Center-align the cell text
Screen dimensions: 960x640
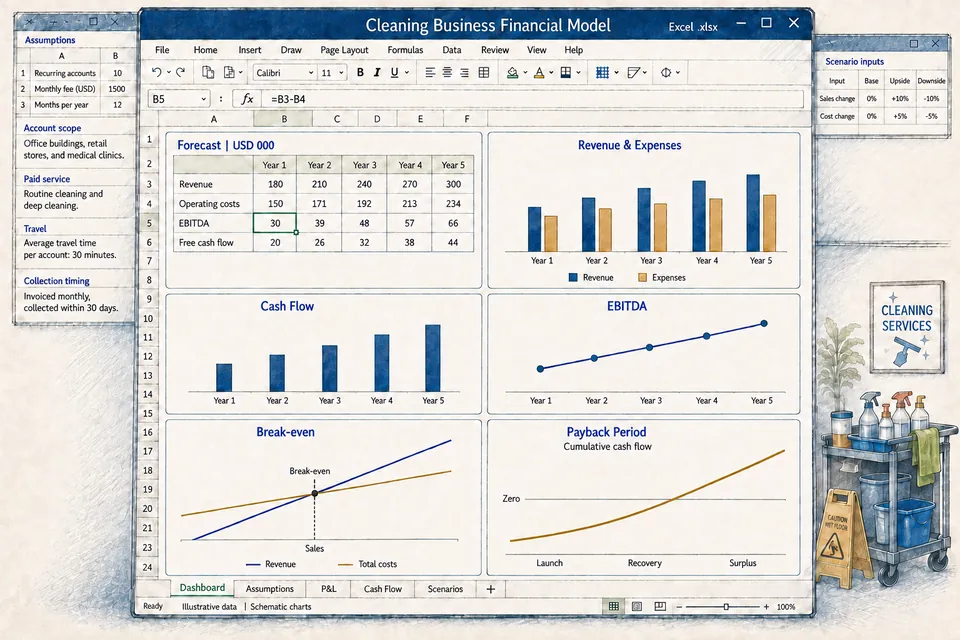448,72
